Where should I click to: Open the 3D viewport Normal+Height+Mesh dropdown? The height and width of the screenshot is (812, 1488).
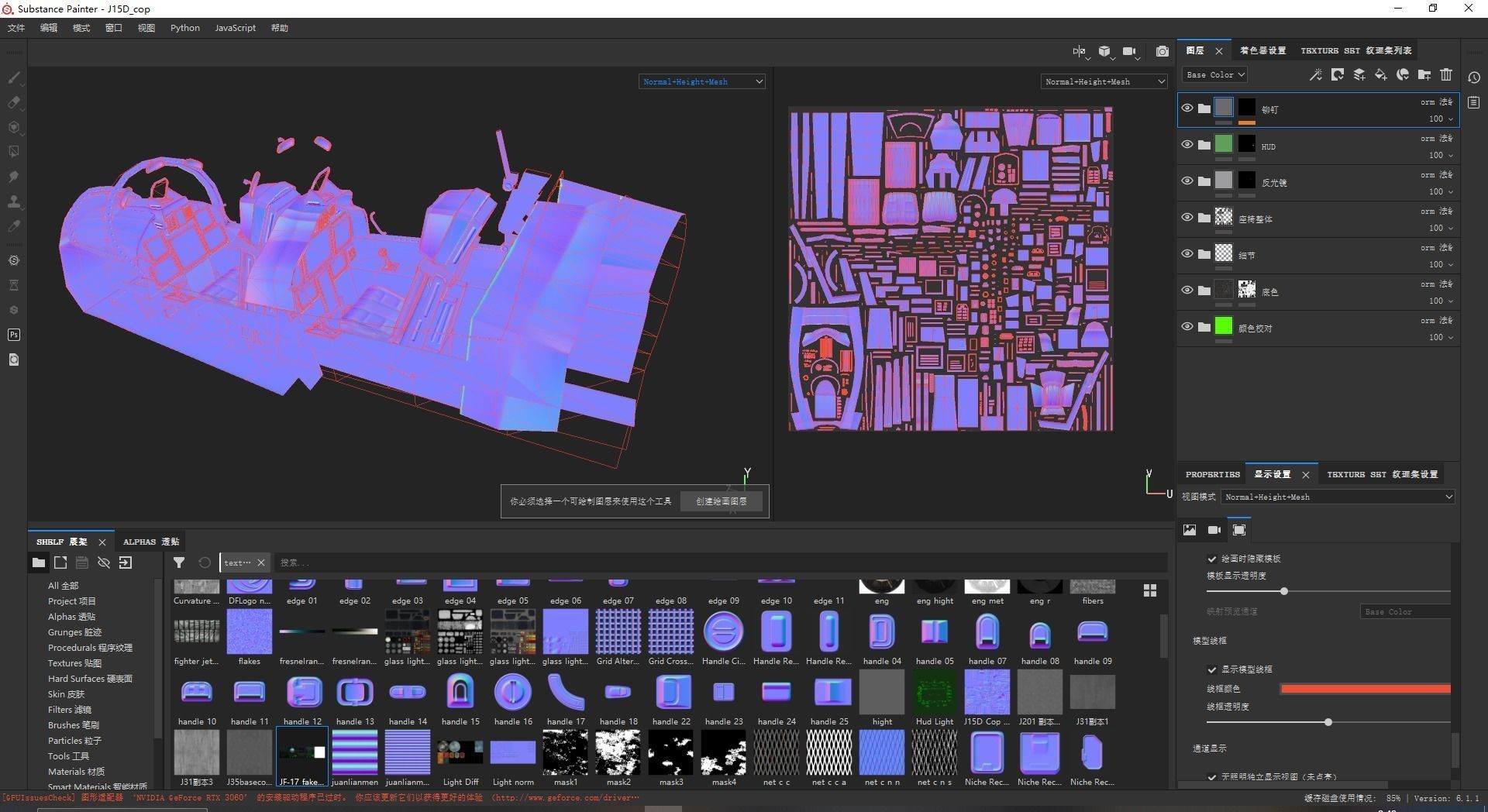702,81
